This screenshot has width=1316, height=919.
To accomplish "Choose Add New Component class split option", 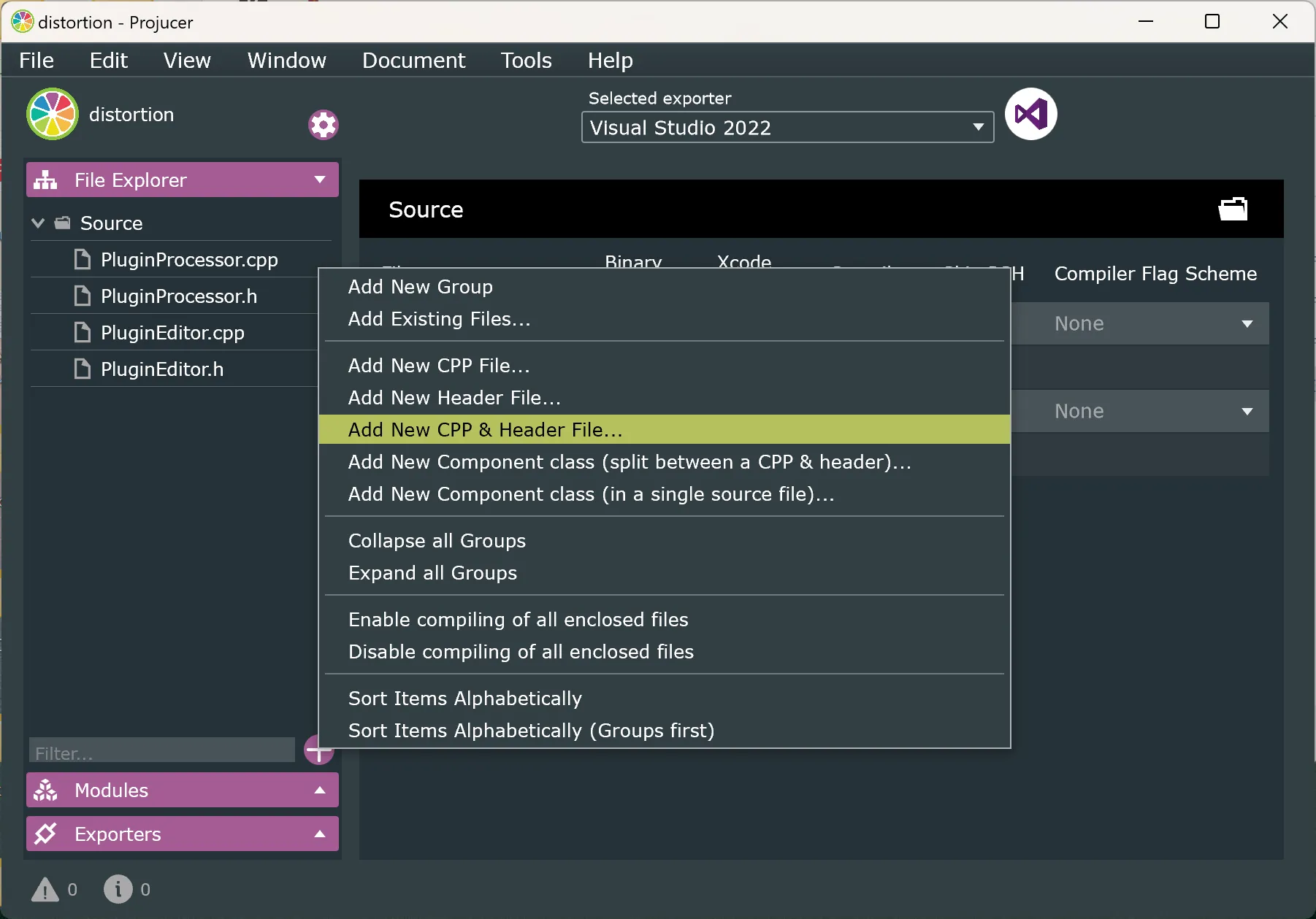I will (665, 462).
